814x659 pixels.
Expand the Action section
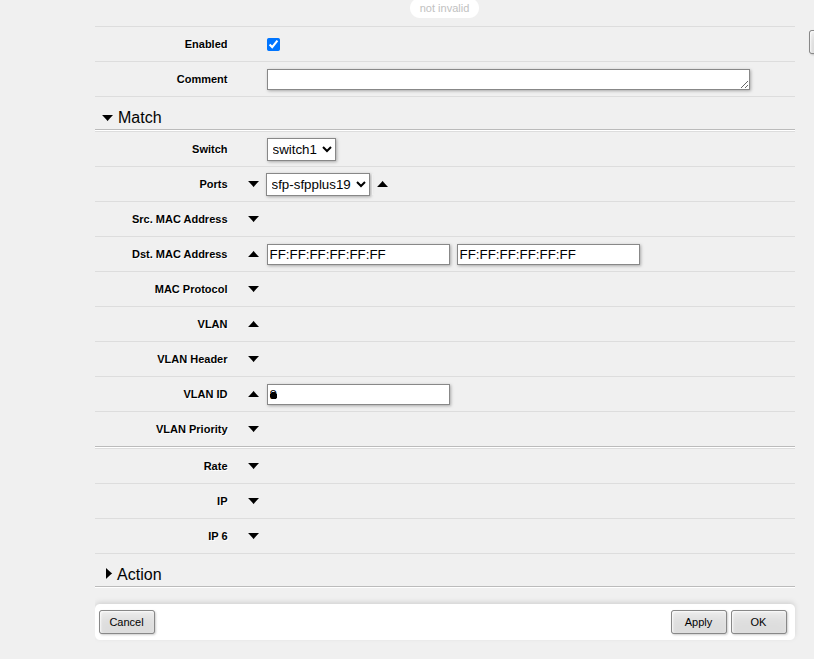click(108, 574)
